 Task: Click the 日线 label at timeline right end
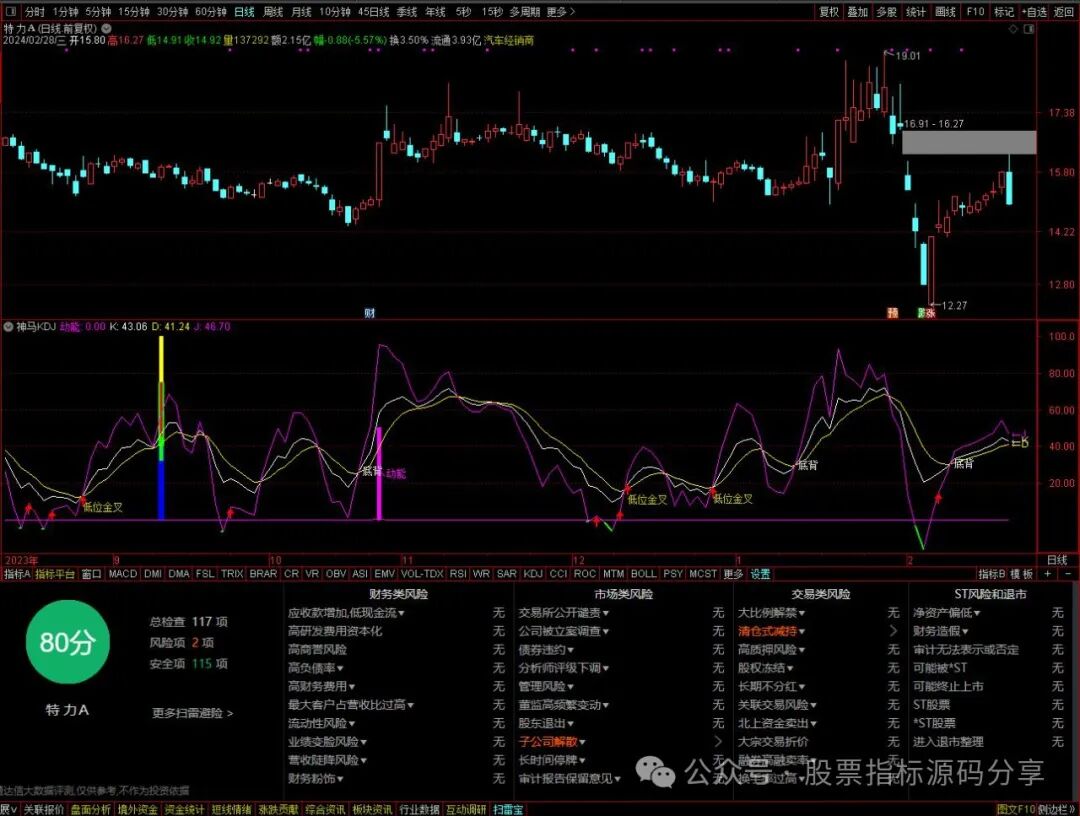tap(1057, 561)
